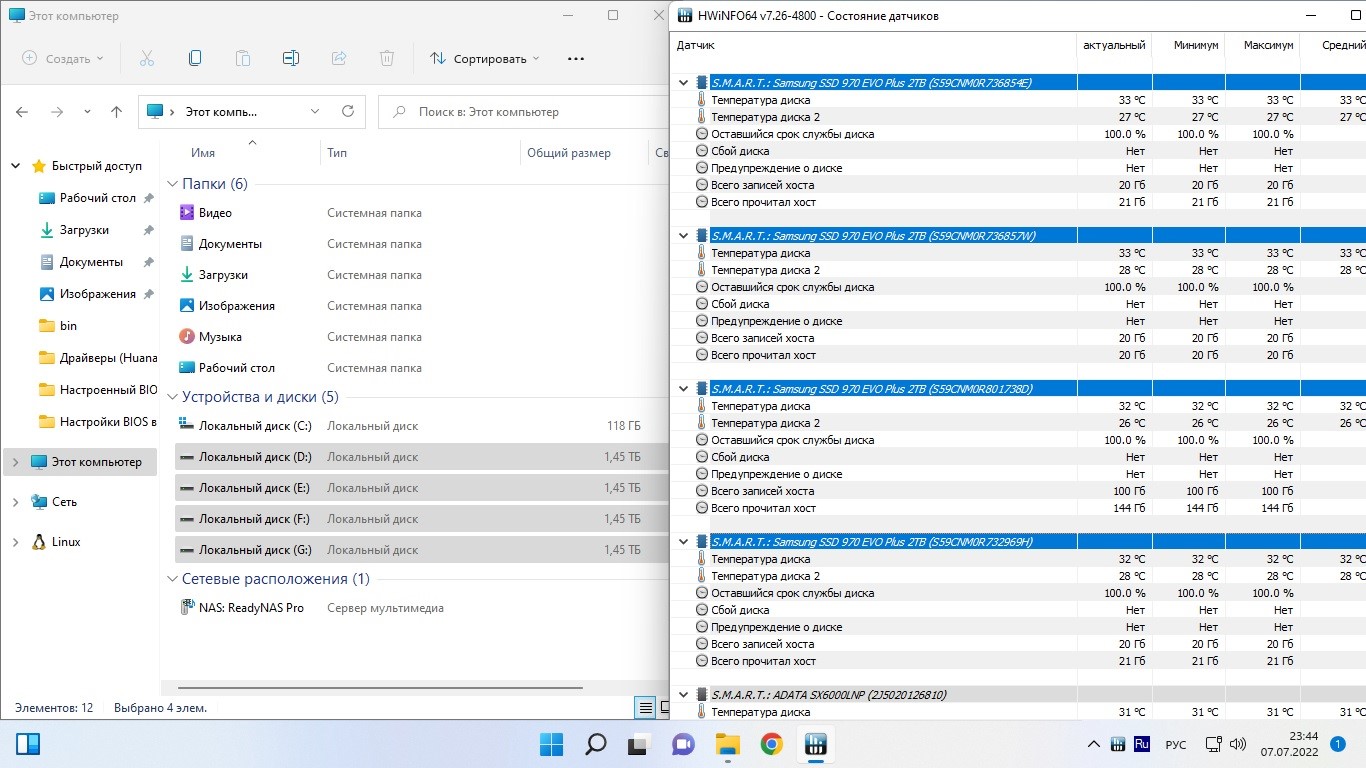Collapse the Быстрый доступ tree node
Image resolution: width=1366 pixels, height=768 pixels.
(x=16, y=166)
